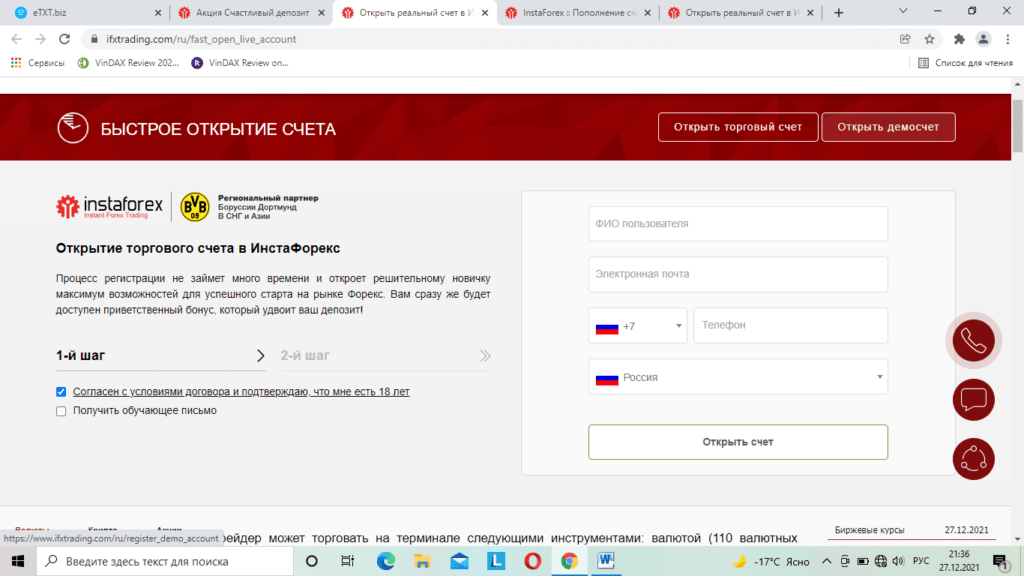This screenshot has width=1024, height=576.
Task: Open the chat widget icon
Action: 973,400
